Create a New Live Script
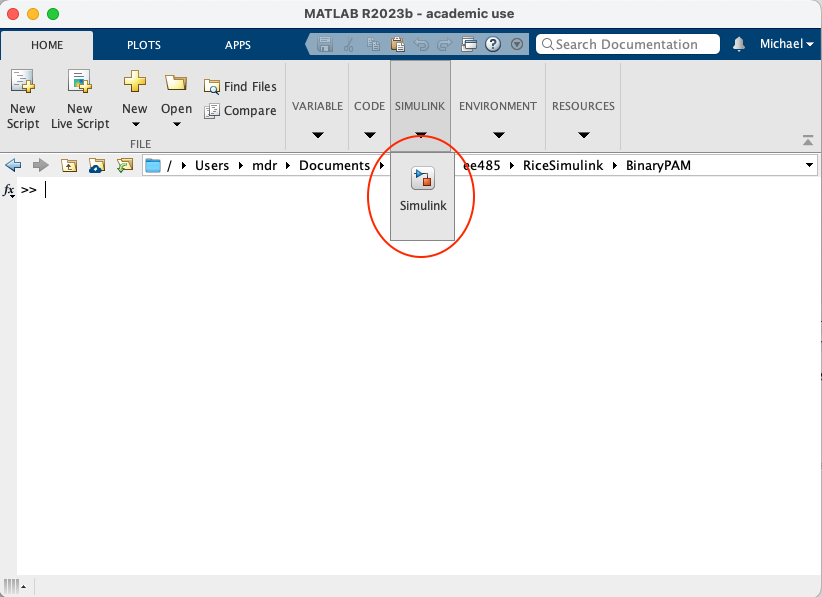This screenshot has width=822, height=597. coord(80,100)
